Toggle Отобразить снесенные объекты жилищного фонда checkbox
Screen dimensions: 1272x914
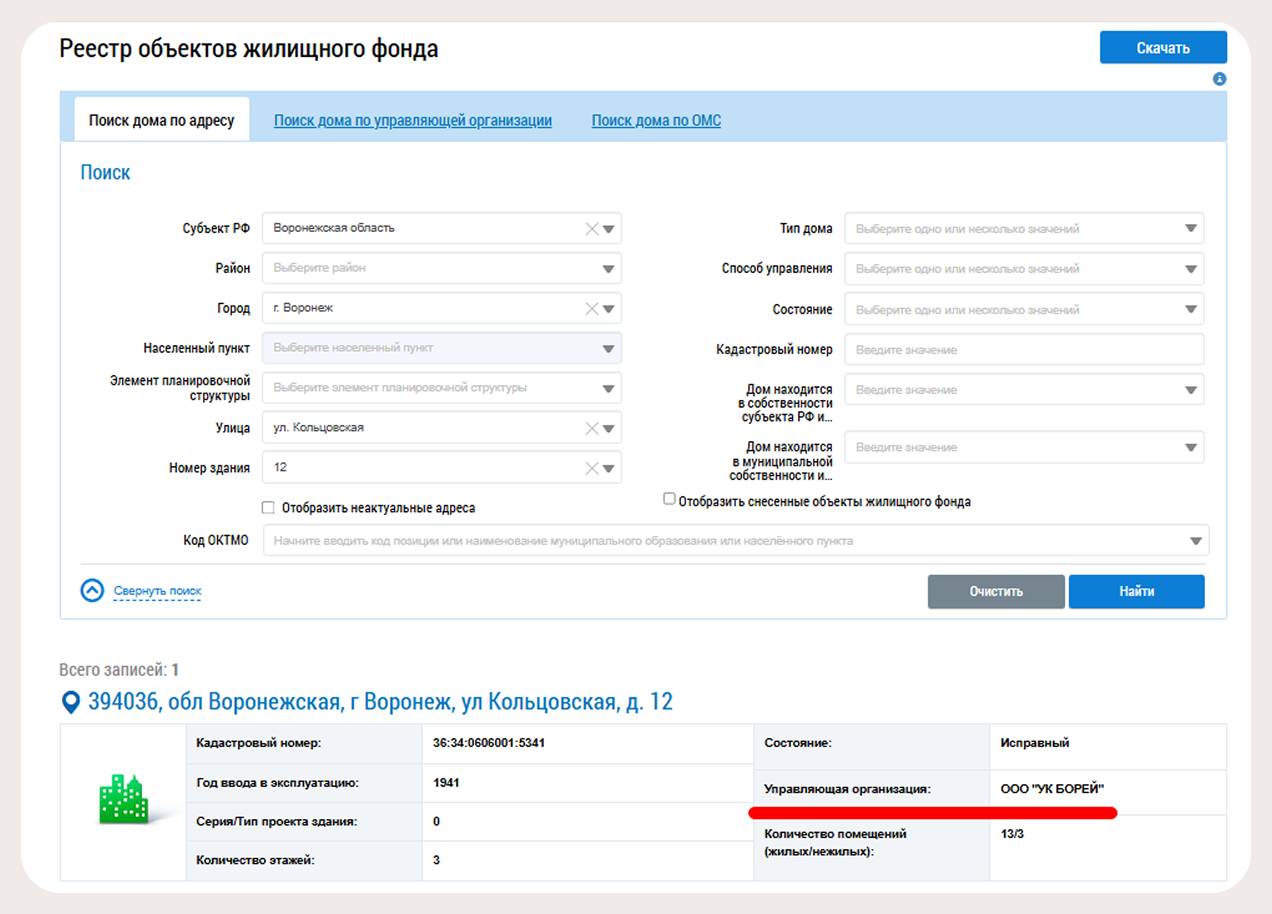[669, 499]
